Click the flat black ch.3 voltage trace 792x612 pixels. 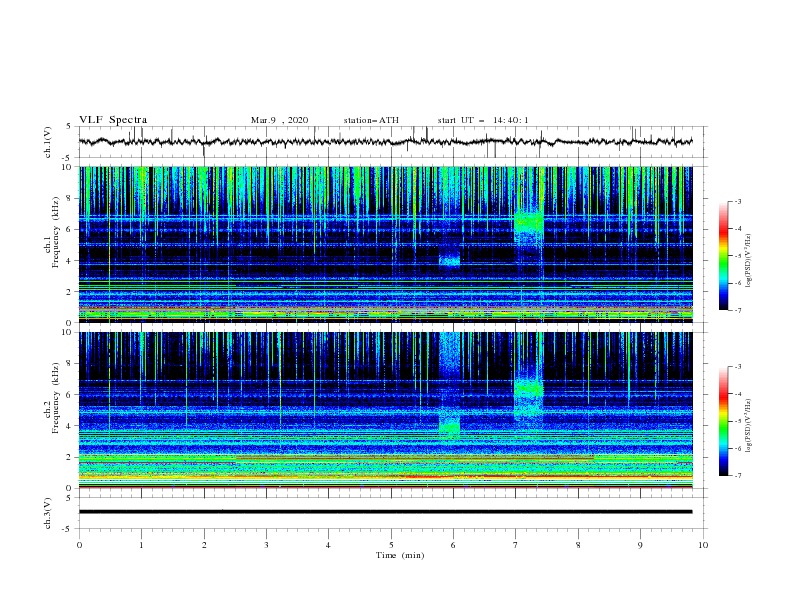click(385, 512)
